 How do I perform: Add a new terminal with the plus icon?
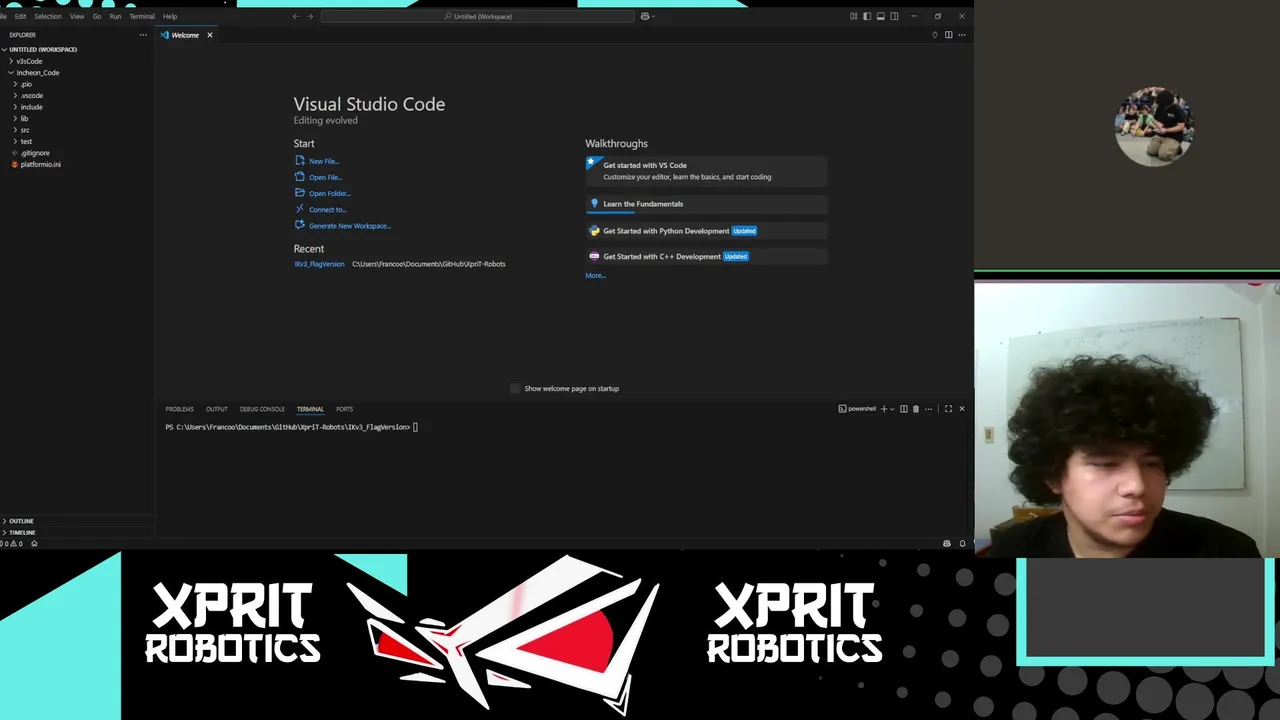click(884, 409)
